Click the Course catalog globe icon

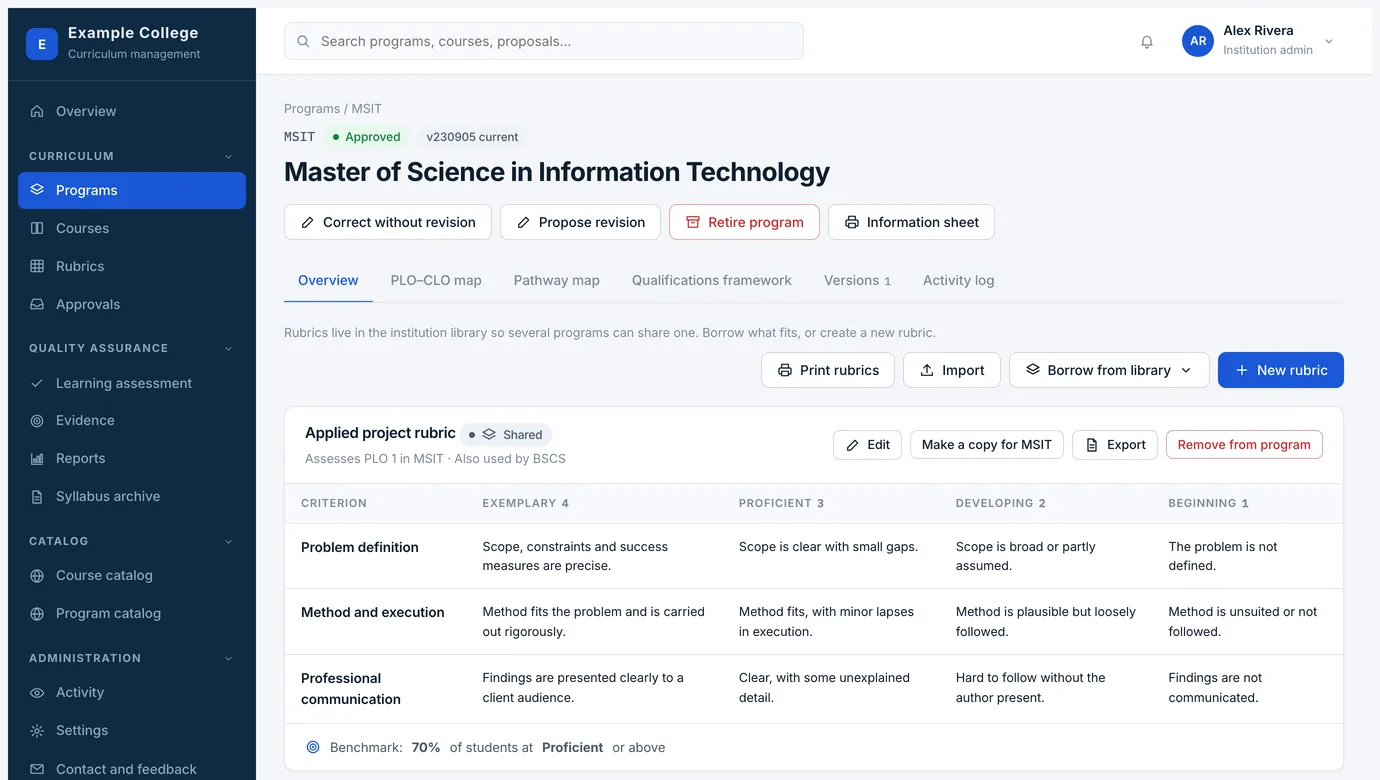point(37,576)
